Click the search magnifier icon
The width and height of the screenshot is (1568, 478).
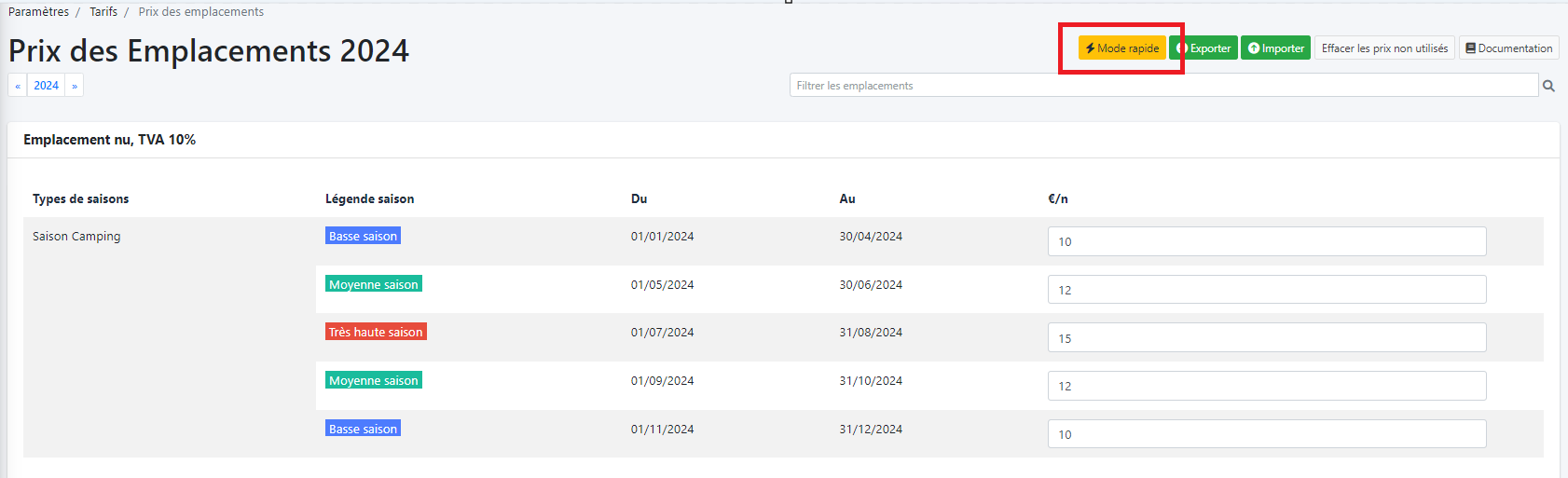[x=1548, y=86]
